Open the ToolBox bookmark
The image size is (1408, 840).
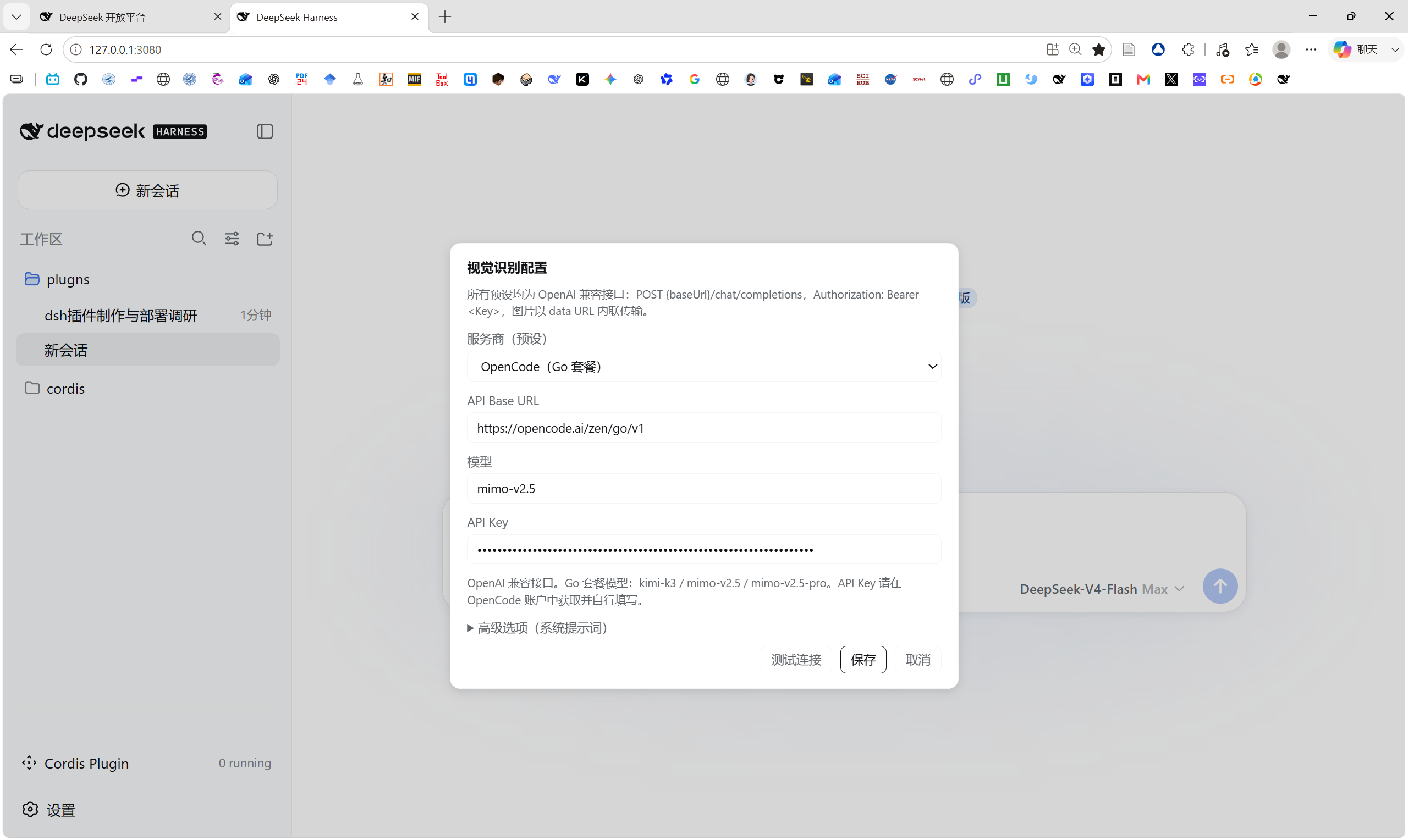[x=442, y=79]
